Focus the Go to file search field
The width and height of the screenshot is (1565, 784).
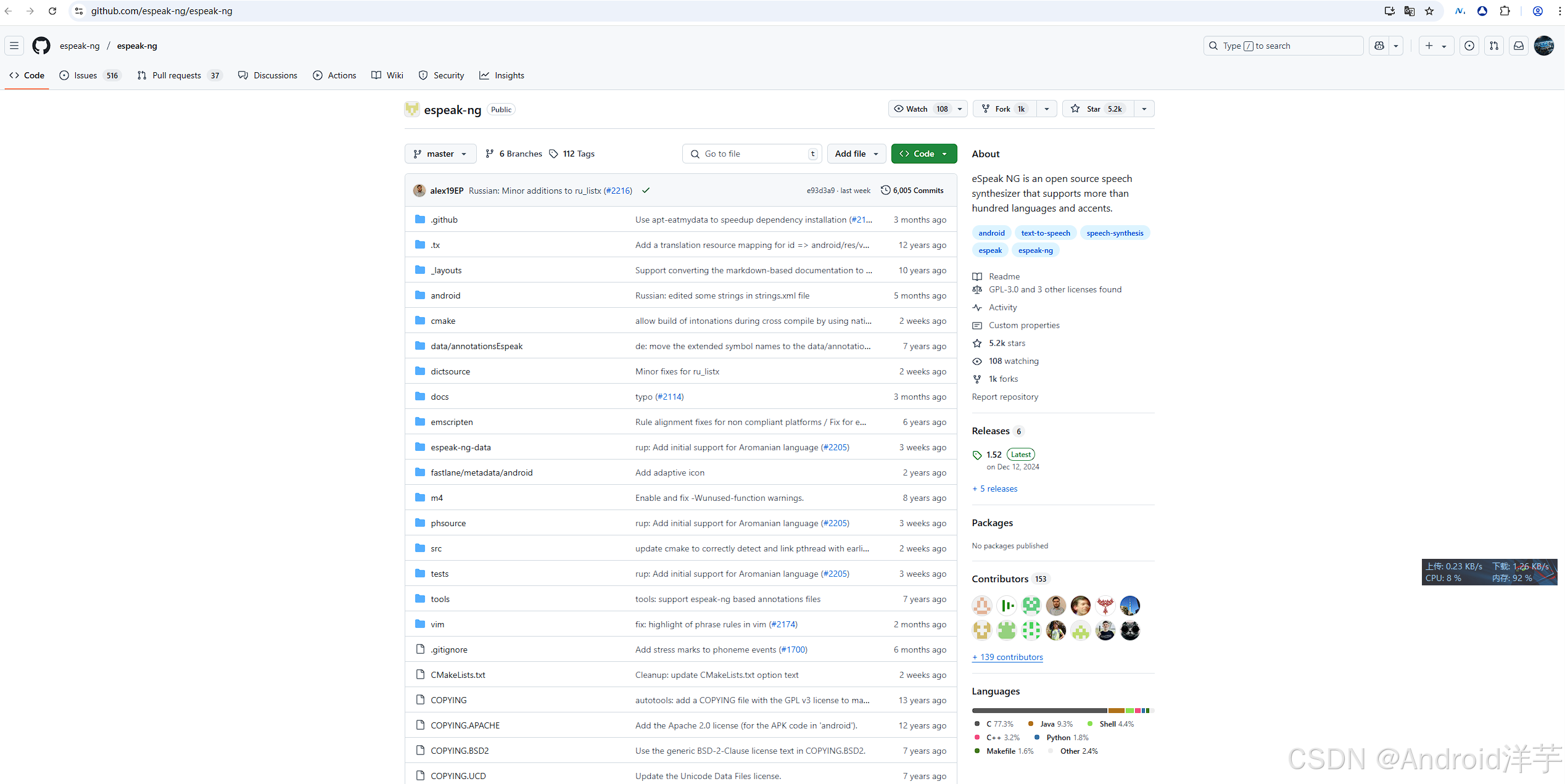[752, 154]
